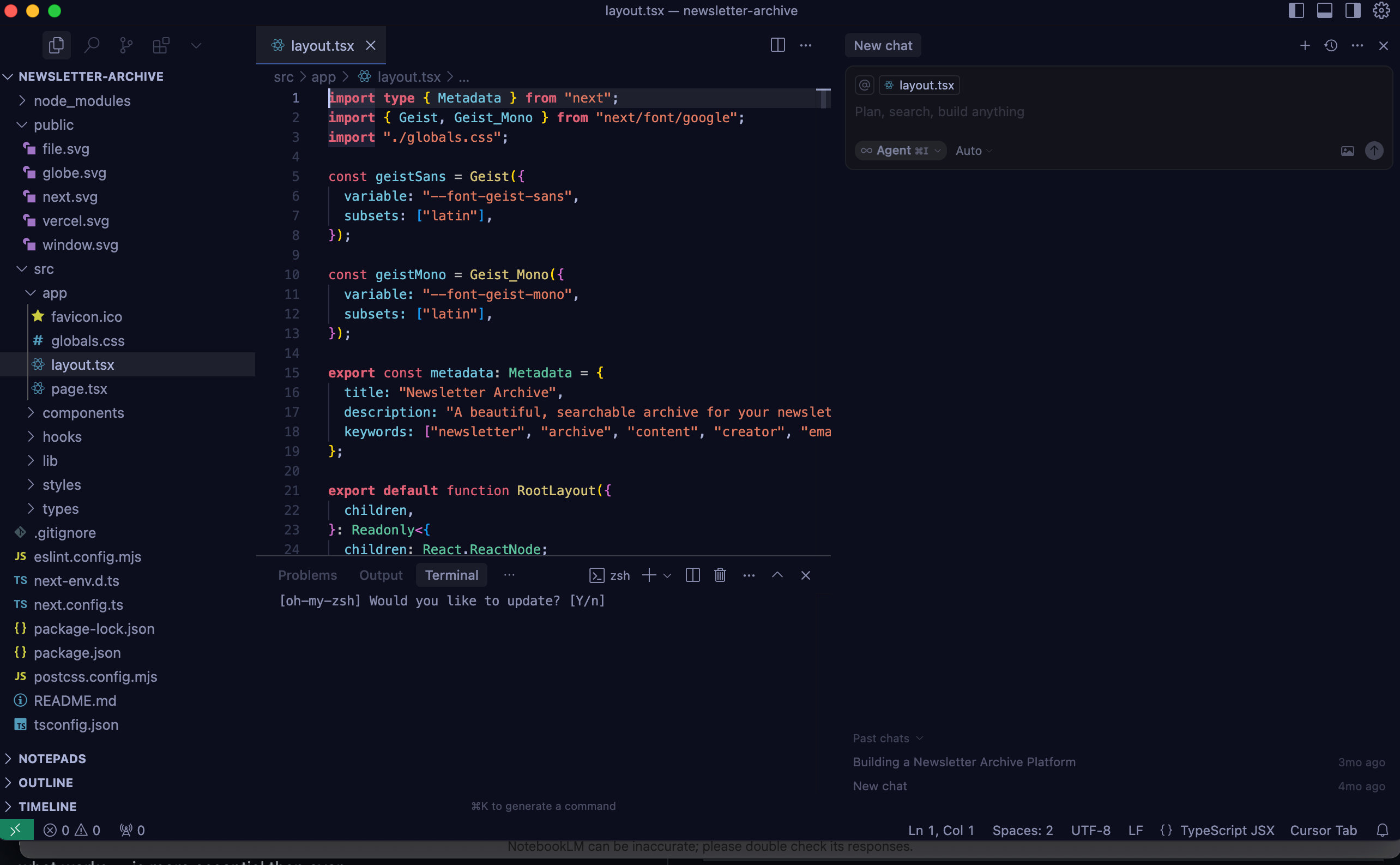Attach an image in chat input
The image size is (1400, 865).
click(x=1347, y=151)
